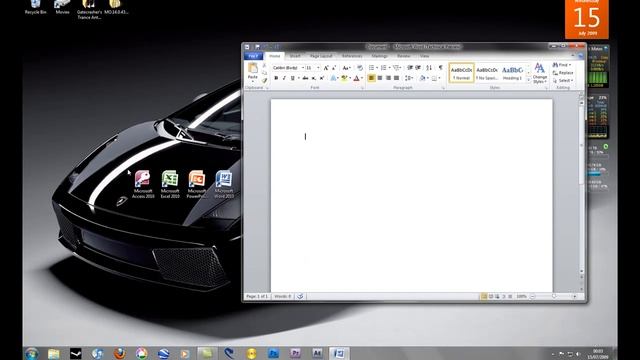The width and height of the screenshot is (640, 360).
Task: Open the File tab
Action: coord(253,56)
